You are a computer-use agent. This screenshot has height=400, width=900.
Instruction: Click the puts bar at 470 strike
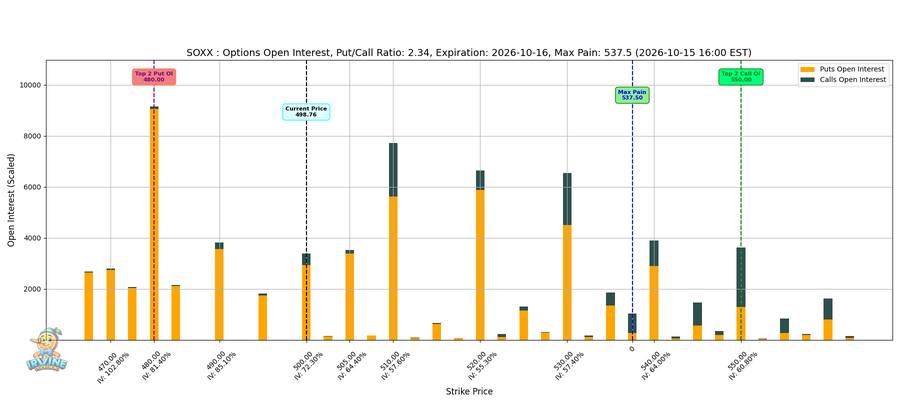tap(110, 305)
